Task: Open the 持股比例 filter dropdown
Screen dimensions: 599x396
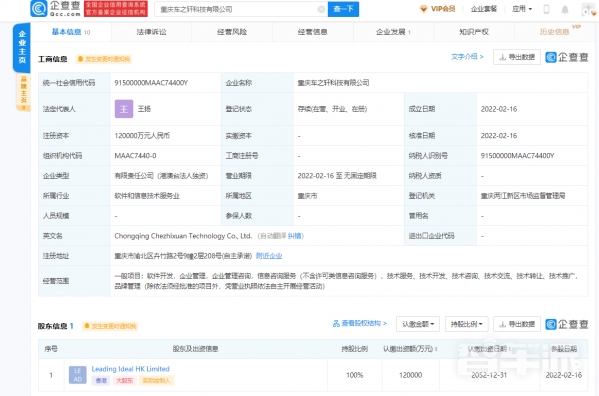Action: click(466, 324)
